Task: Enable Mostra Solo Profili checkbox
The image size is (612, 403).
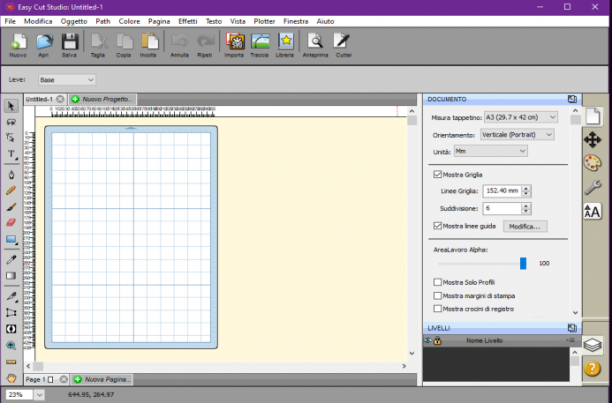Action: coord(438,282)
